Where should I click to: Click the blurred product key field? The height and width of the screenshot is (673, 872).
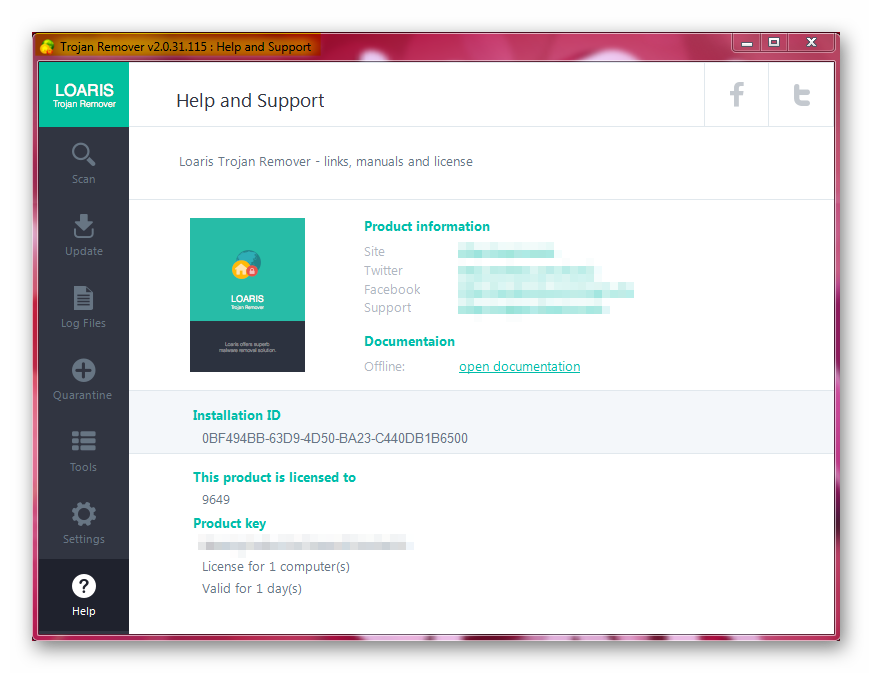(x=306, y=542)
